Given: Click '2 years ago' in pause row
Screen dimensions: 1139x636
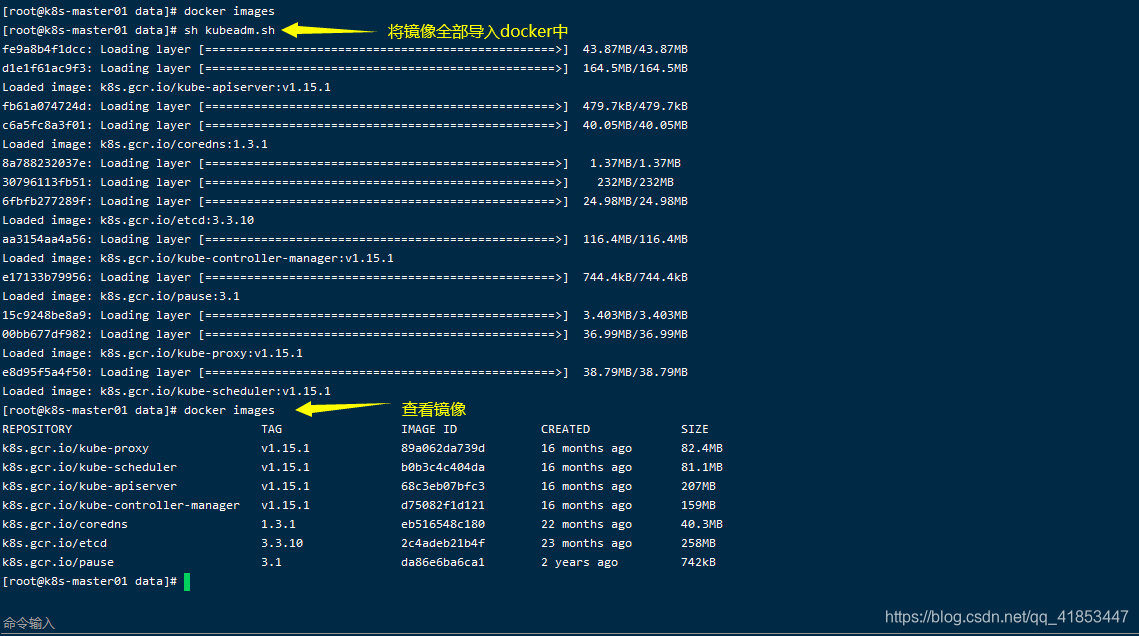Looking at the screenshot, I should [x=580, y=563].
